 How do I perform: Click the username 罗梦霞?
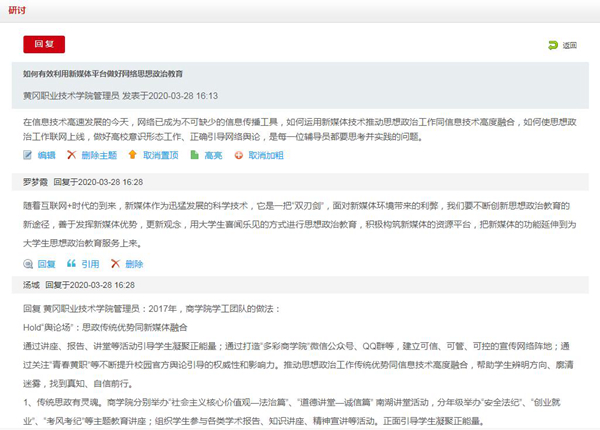pos(35,183)
